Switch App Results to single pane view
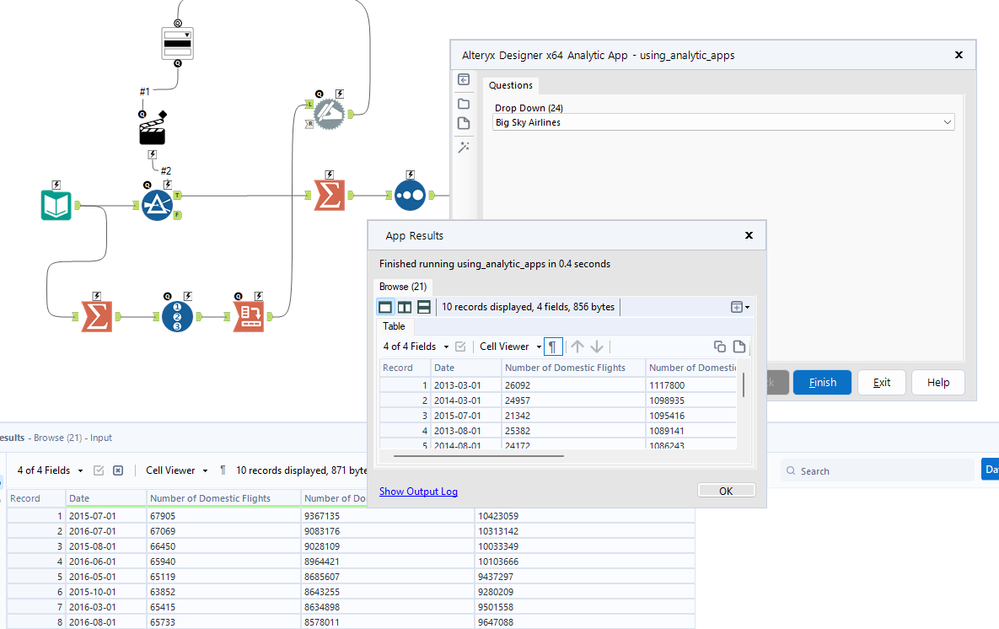 [385, 307]
